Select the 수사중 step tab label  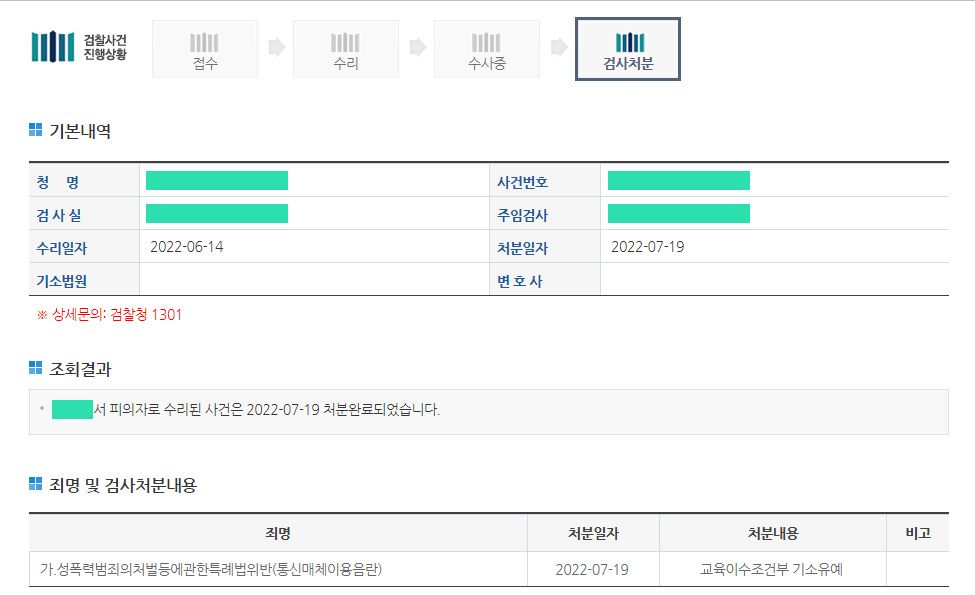(486, 64)
